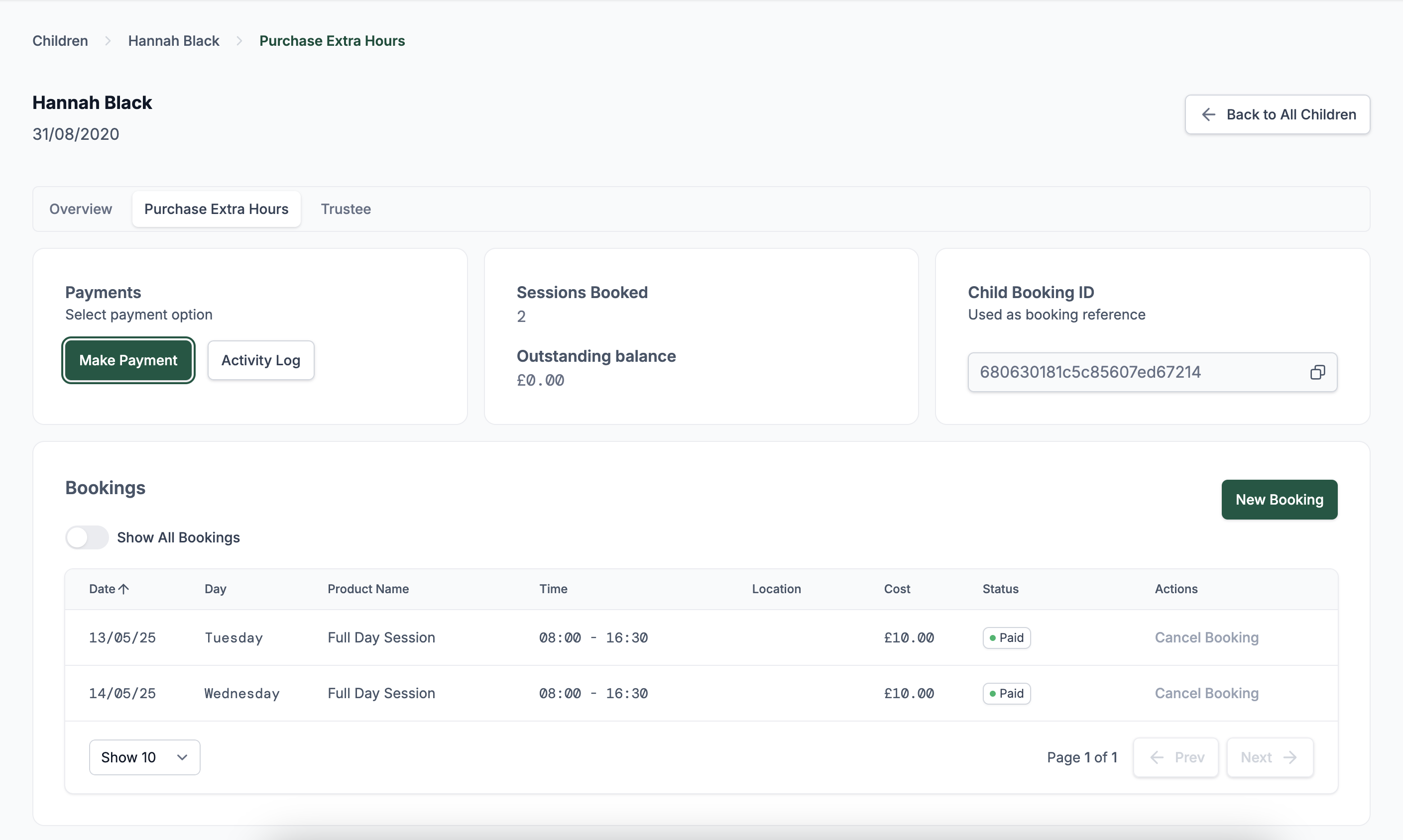Go to Next page
The image size is (1403, 840).
[1270, 757]
